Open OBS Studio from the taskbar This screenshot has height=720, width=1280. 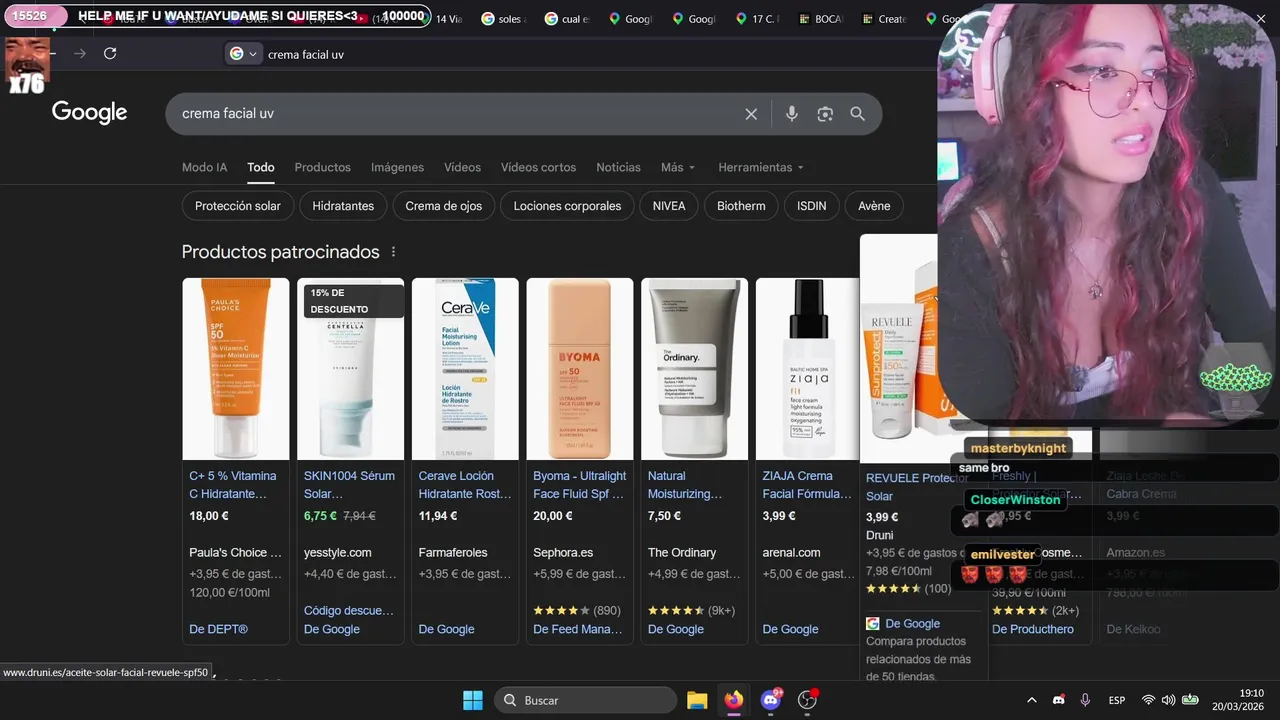tap(807, 700)
